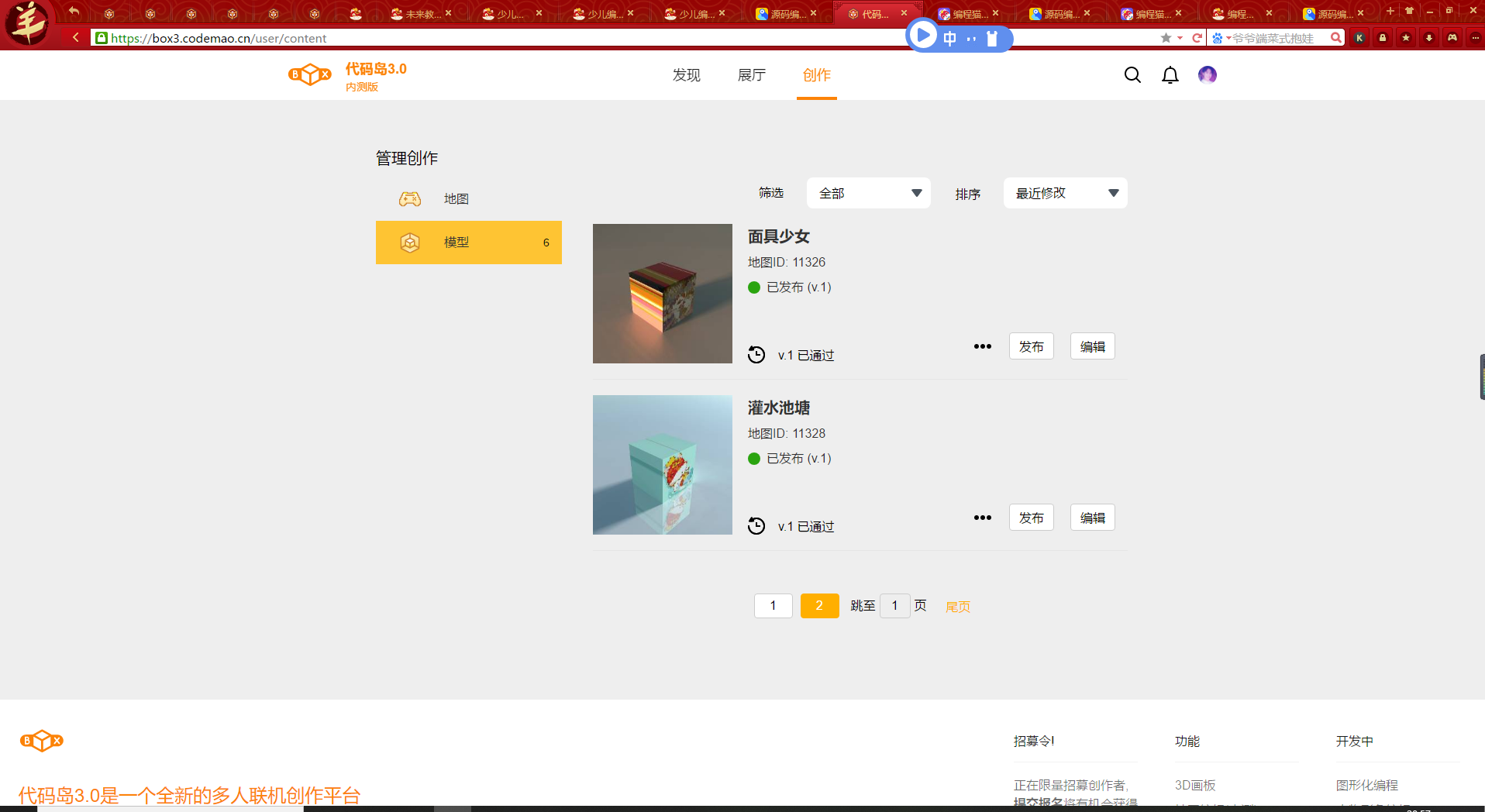1485x812 pixels.
Task: Click the jump-to page number field
Action: tap(894, 606)
